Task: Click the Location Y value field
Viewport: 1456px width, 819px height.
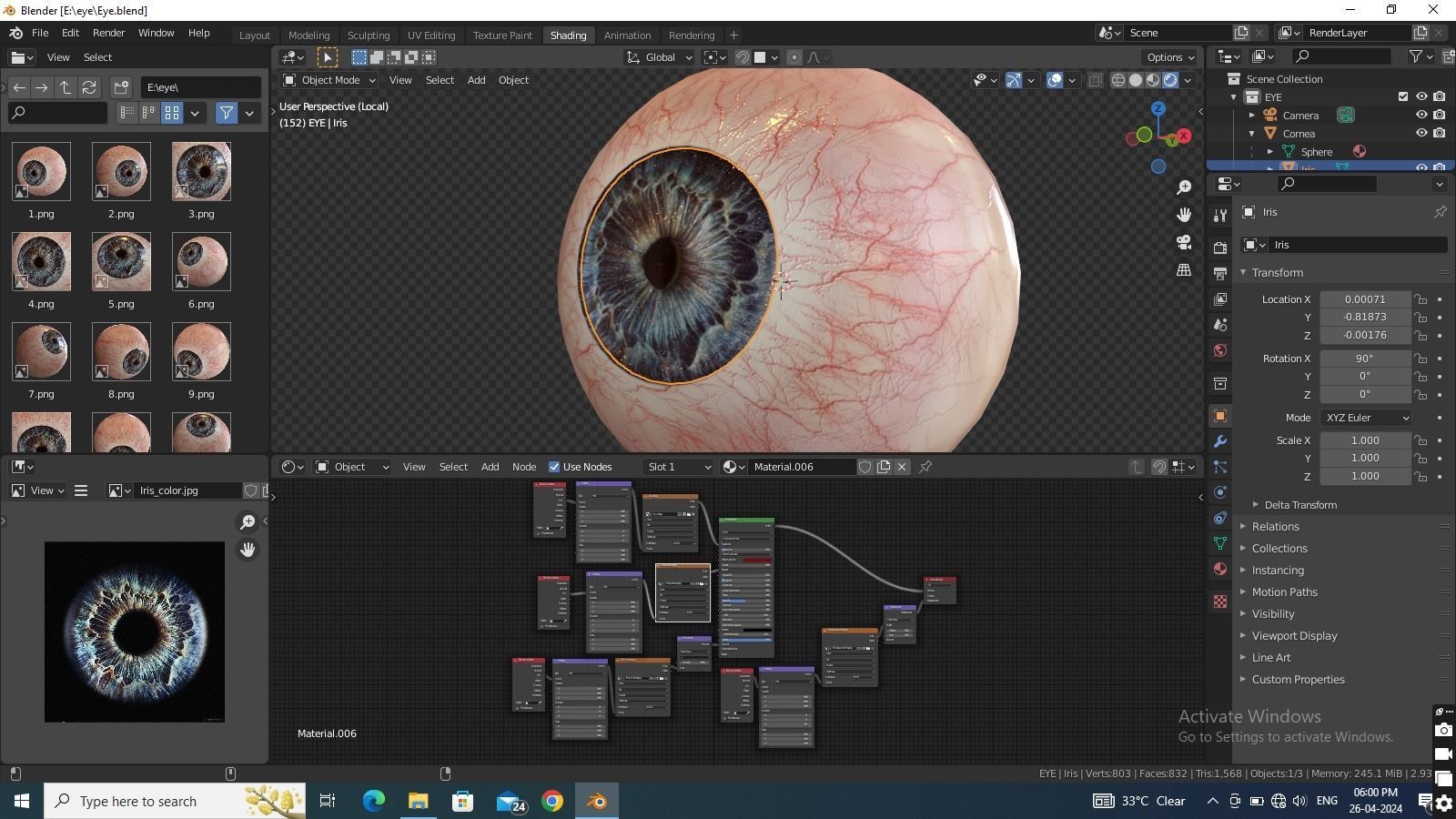Action: pyautogui.click(x=1365, y=318)
